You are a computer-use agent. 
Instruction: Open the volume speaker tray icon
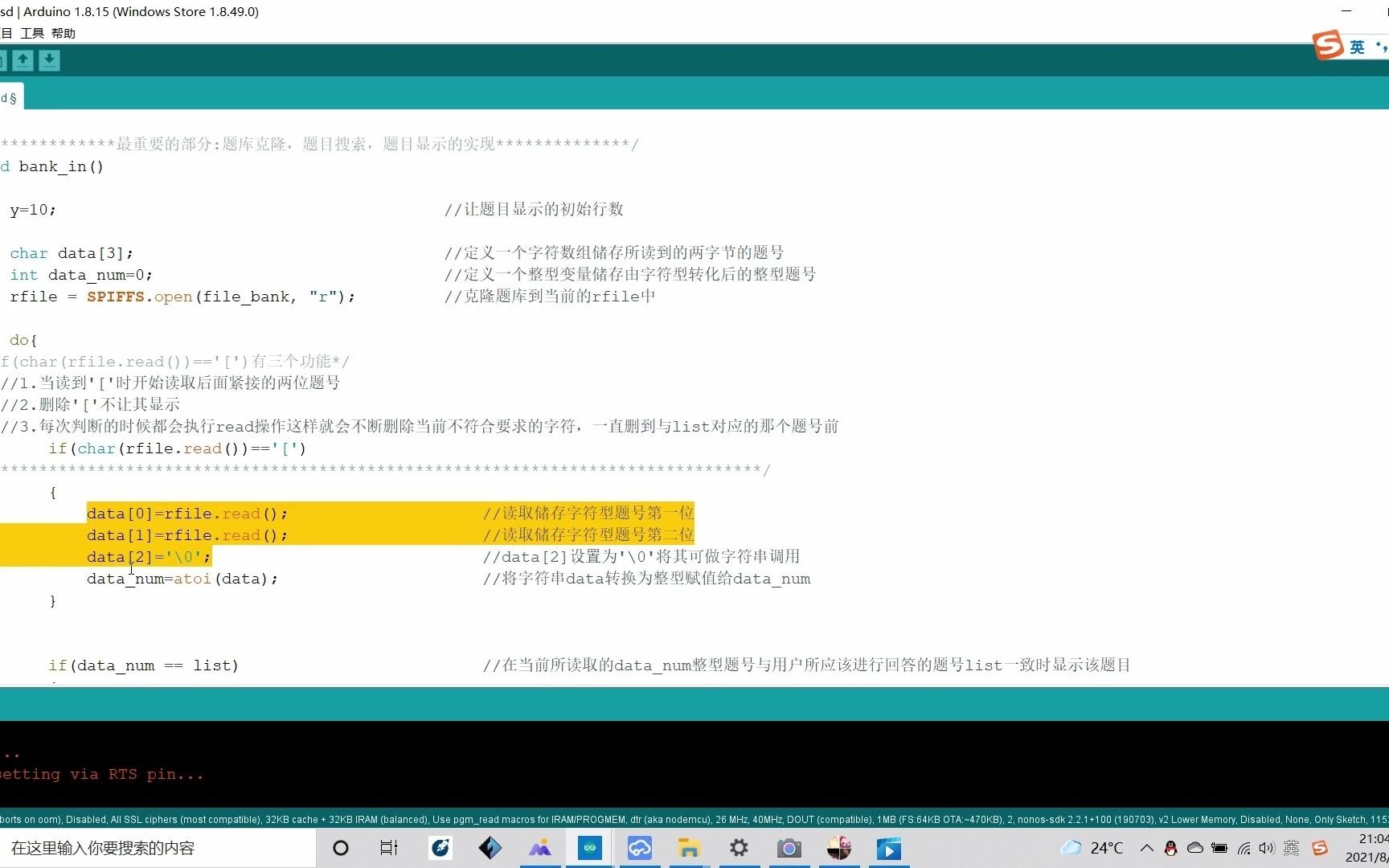pyautogui.click(x=1267, y=848)
